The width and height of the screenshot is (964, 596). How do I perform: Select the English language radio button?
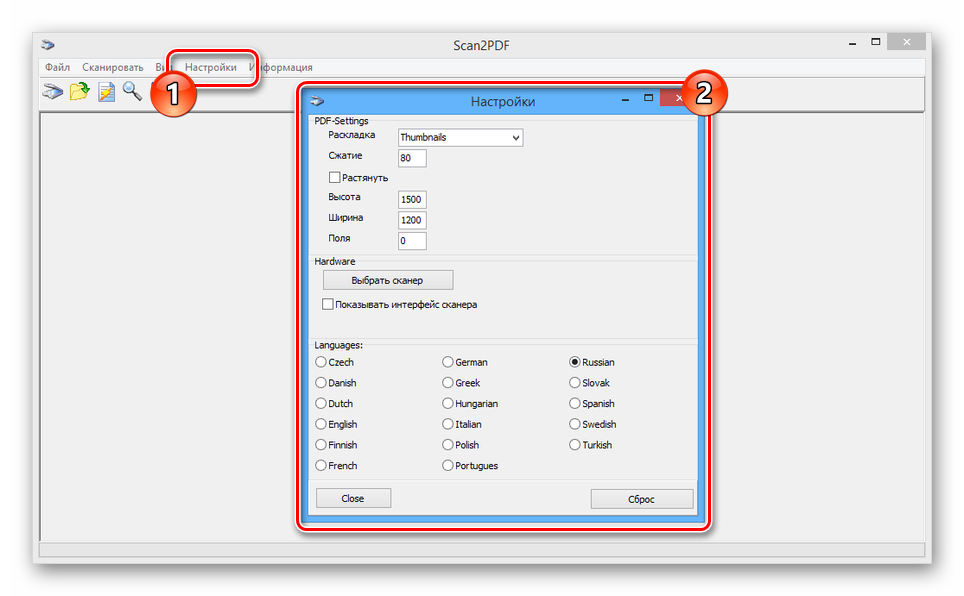tap(321, 424)
